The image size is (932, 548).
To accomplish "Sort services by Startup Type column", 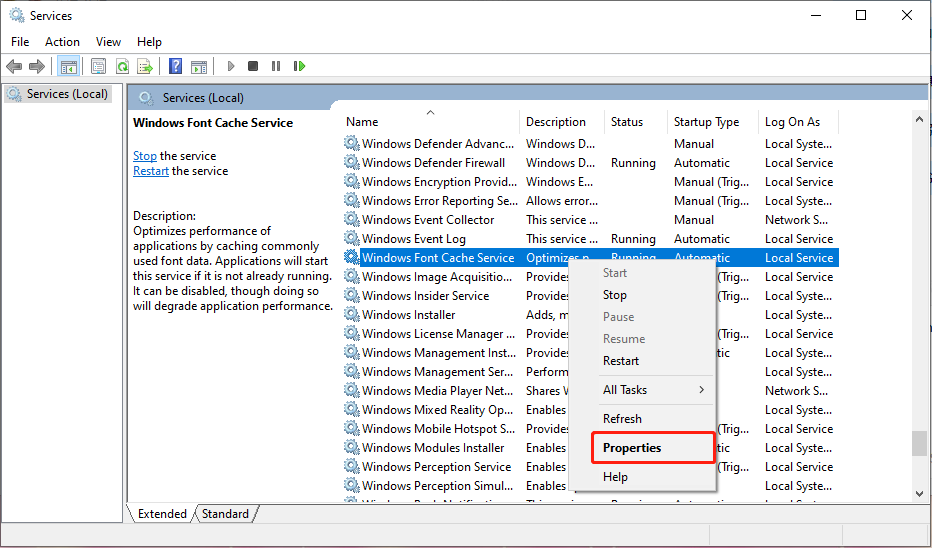I will click(706, 122).
